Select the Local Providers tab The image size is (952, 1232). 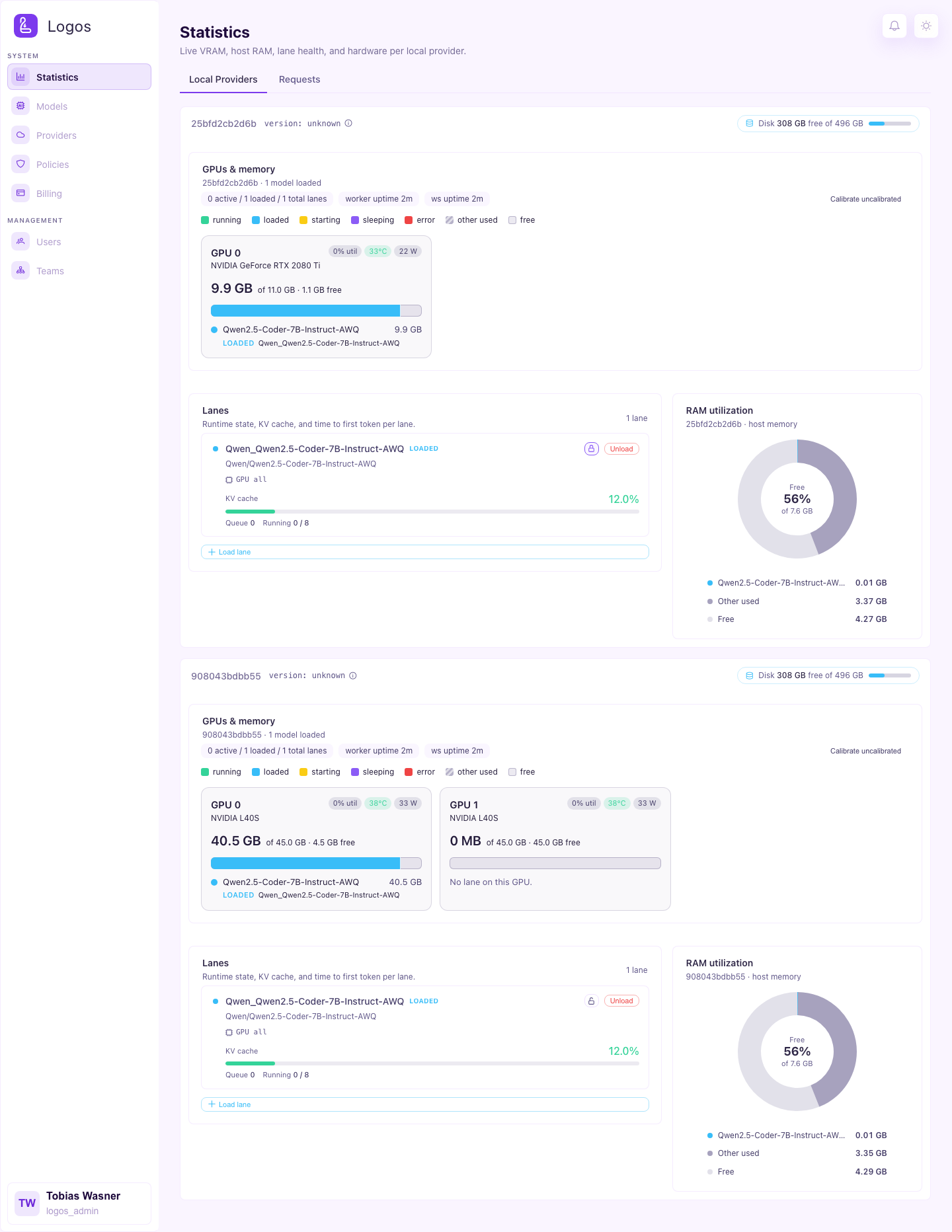pos(223,79)
